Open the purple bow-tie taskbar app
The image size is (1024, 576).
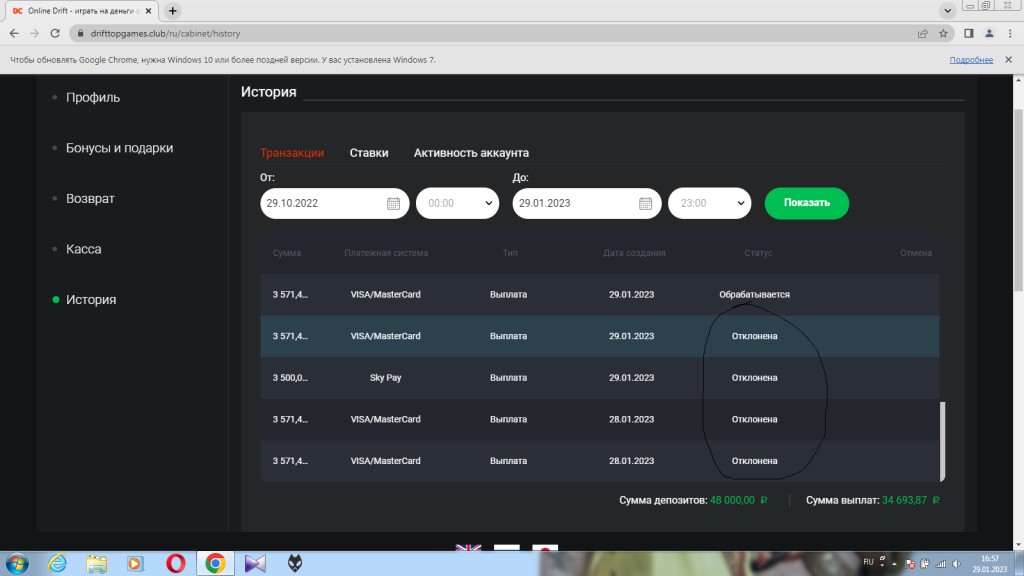pyautogui.click(x=255, y=563)
